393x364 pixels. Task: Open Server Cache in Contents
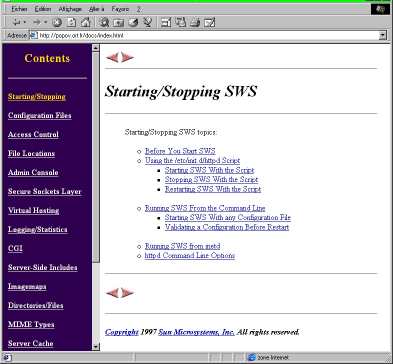[x=31, y=343]
